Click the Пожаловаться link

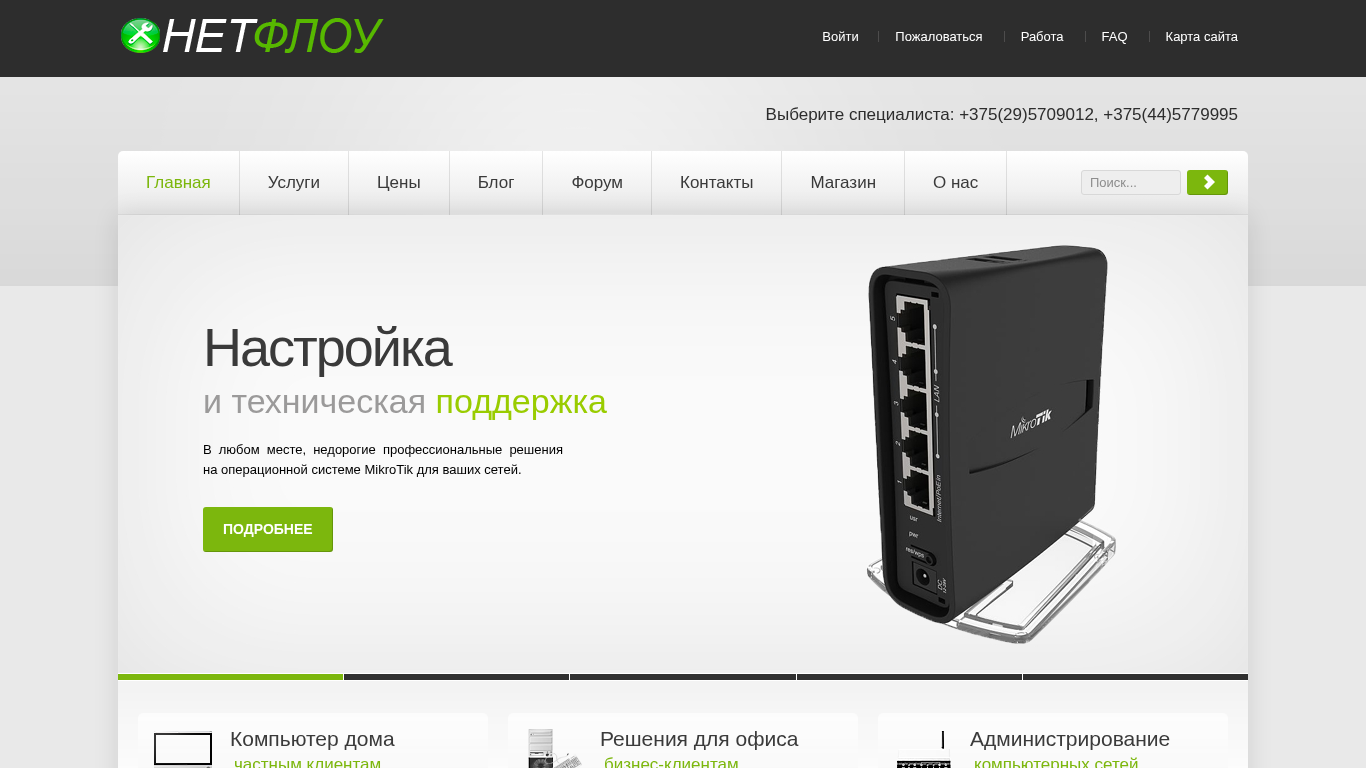click(x=938, y=37)
